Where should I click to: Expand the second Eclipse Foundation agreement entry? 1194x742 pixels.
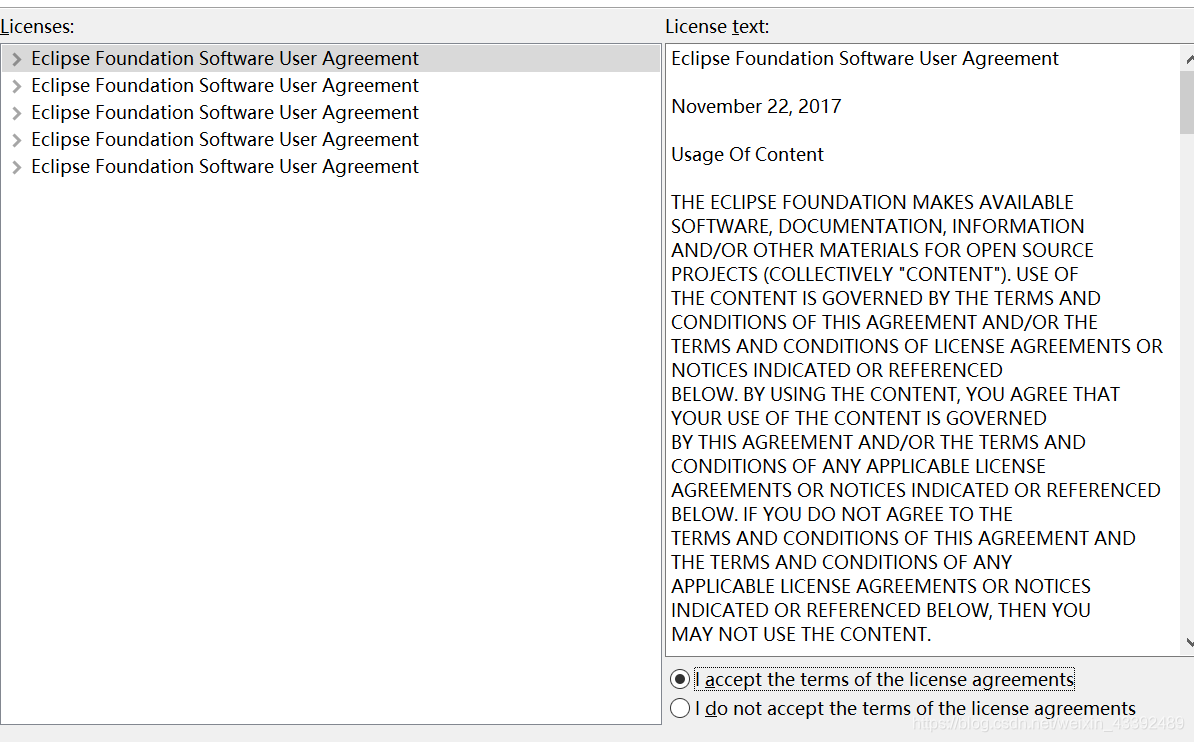click(17, 86)
